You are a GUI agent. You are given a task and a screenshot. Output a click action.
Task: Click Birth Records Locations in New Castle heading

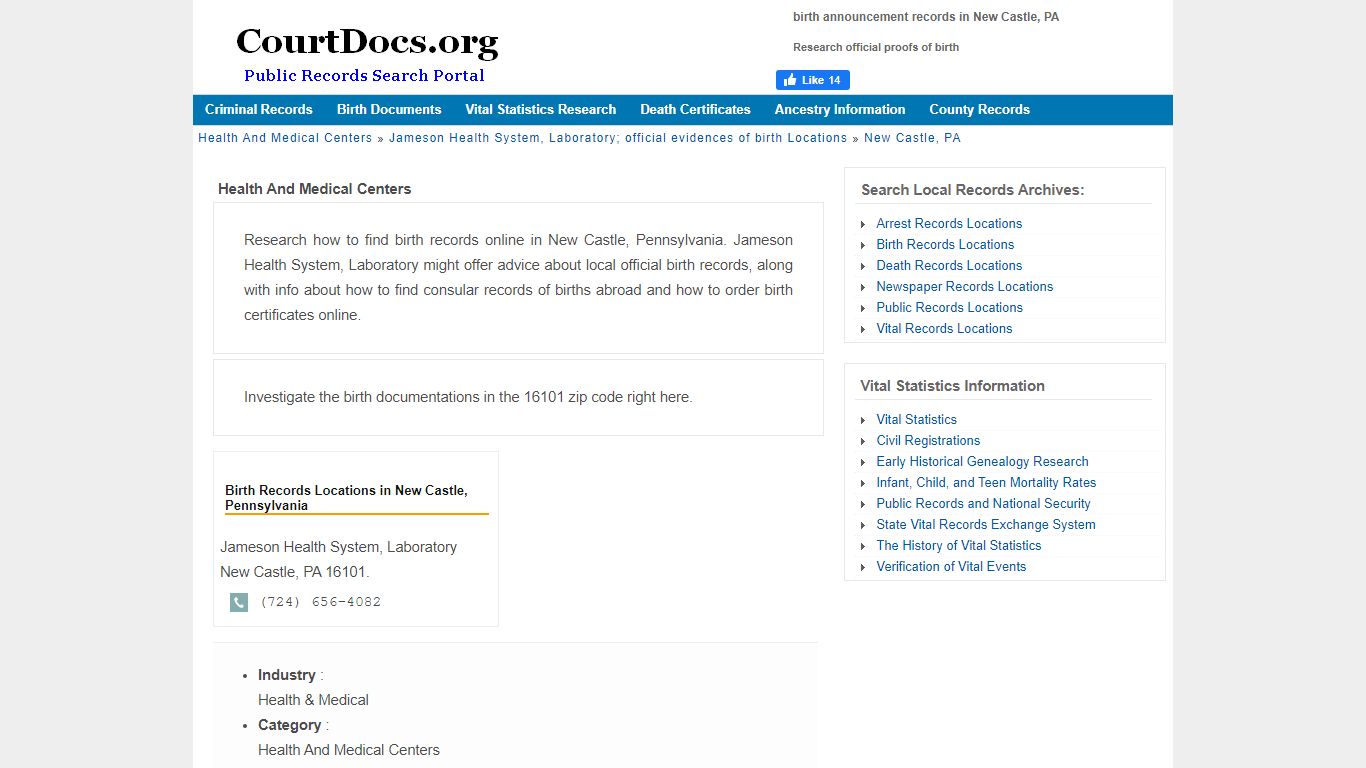(346, 498)
